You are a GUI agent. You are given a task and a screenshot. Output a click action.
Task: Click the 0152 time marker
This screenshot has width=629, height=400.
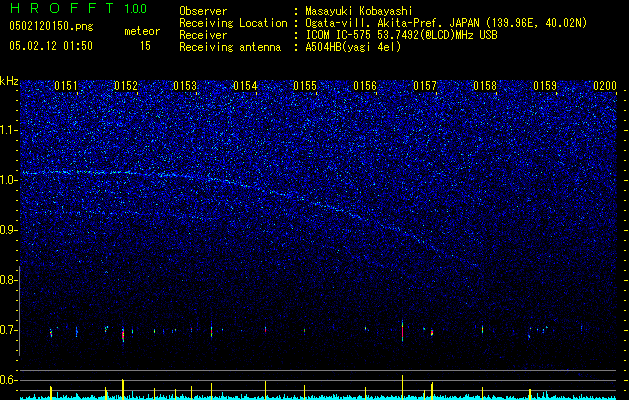(126, 86)
